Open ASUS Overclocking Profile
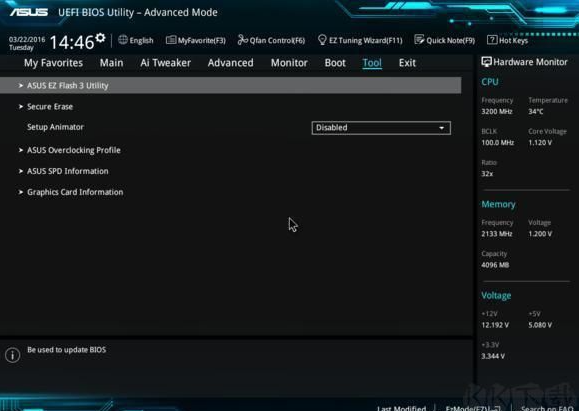The height and width of the screenshot is (411, 581). 74,150
